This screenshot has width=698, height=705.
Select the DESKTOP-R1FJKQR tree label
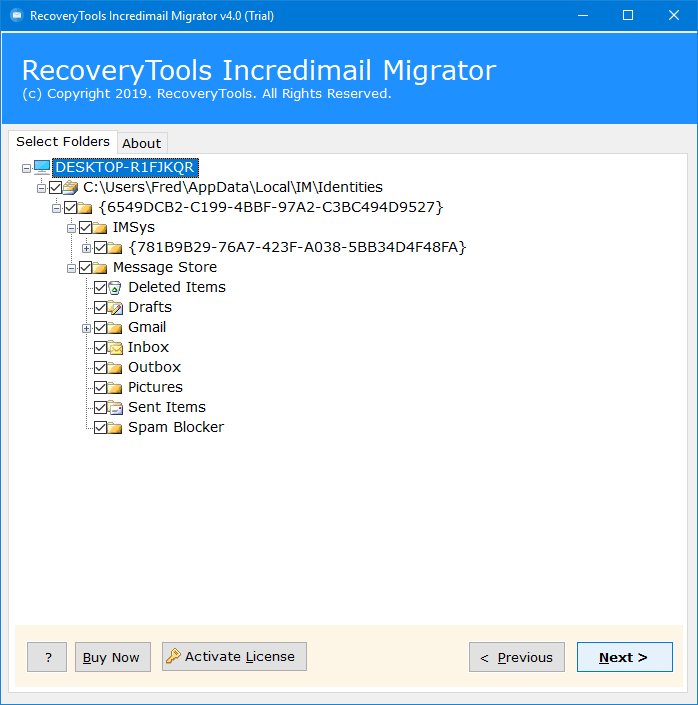[125, 167]
